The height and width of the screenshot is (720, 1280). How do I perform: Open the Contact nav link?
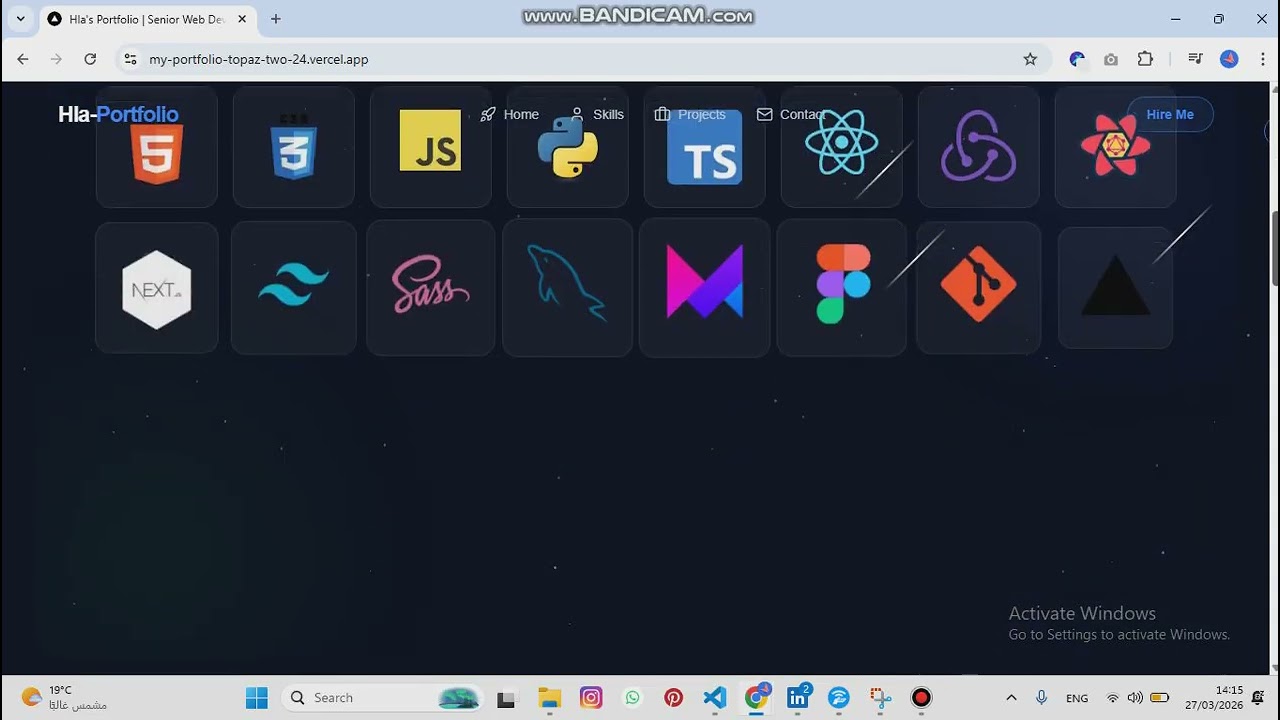(791, 114)
